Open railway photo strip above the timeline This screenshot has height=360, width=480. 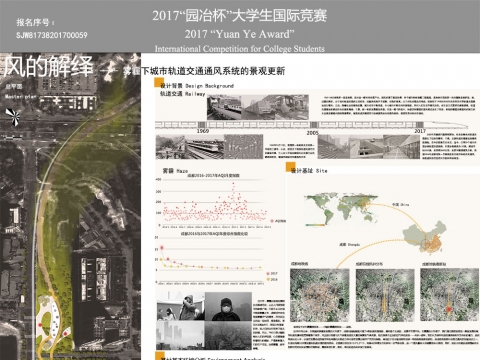tap(258, 107)
